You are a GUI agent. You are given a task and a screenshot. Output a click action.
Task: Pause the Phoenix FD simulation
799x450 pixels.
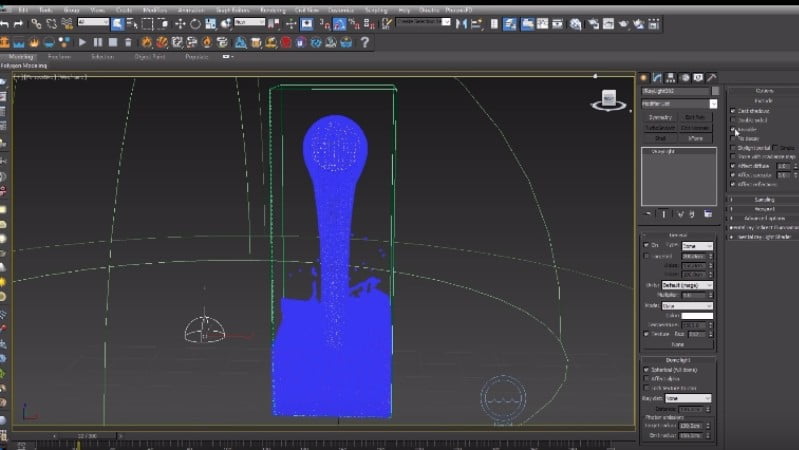tap(98, 42)
